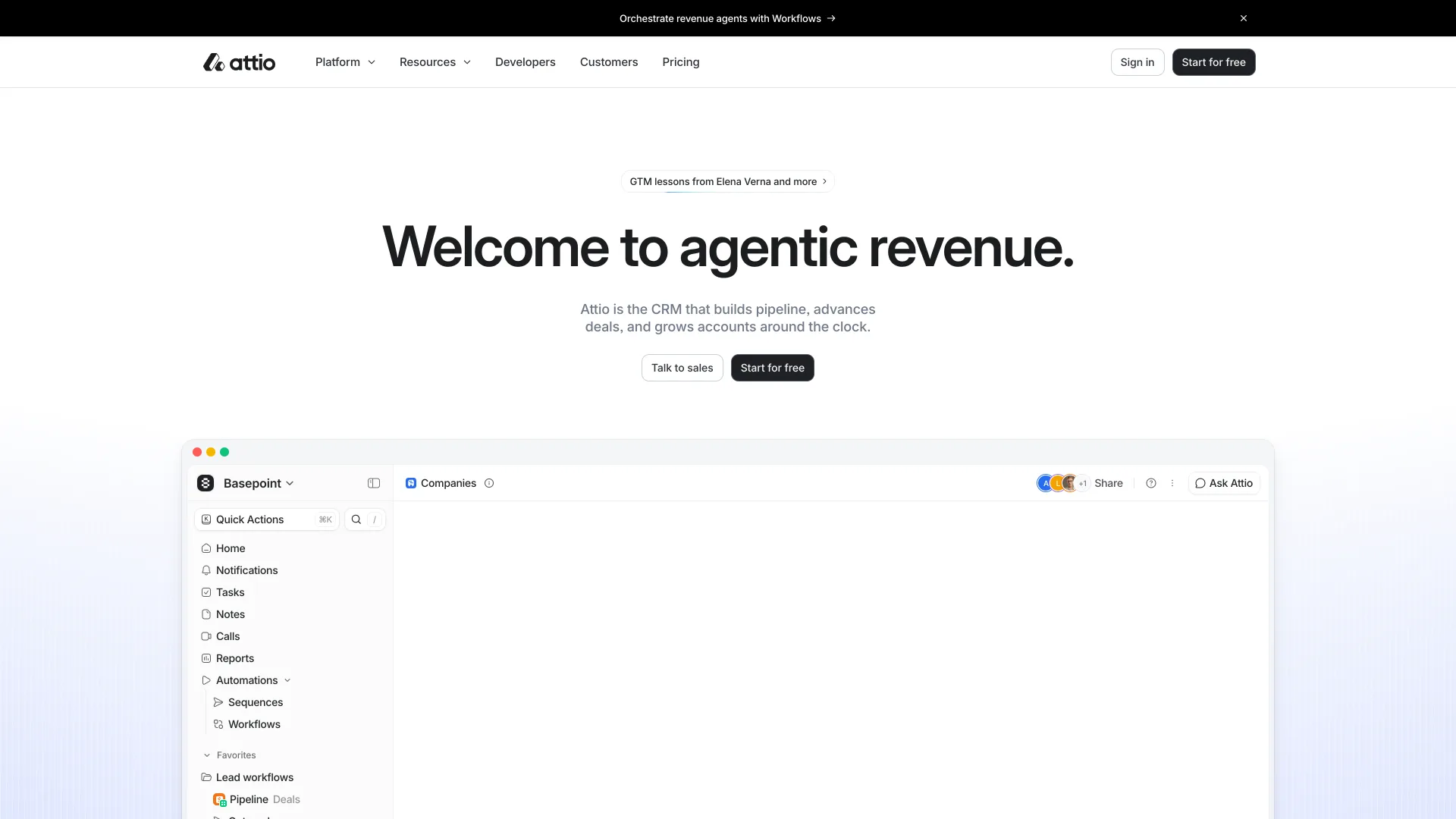Image resolution: width=1456 pixels, height=819 pixels.
Task: Open Calls in the sidebar
Action: (221, 636)
